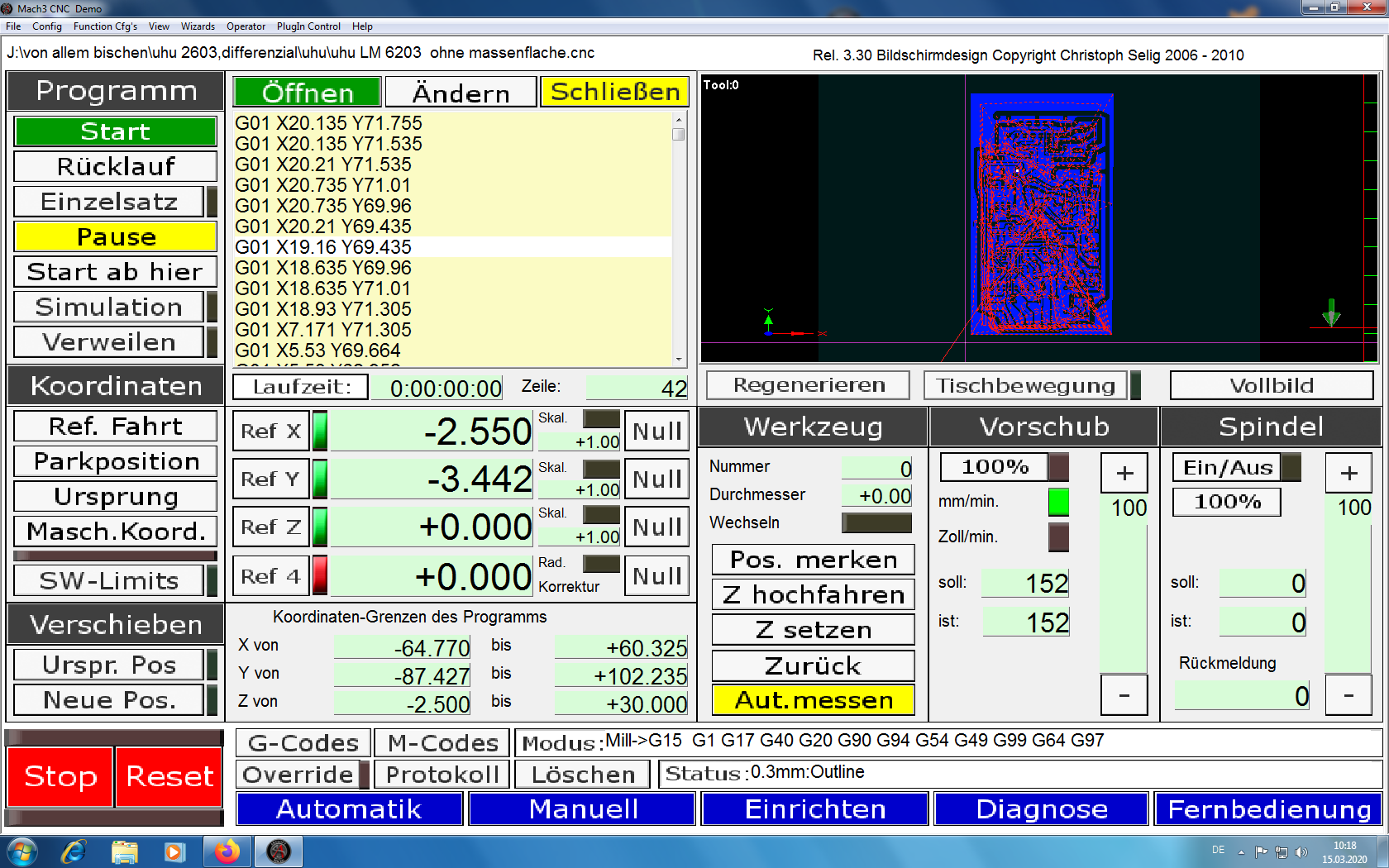Switch to the Automatik screen tab

[350, 808]
